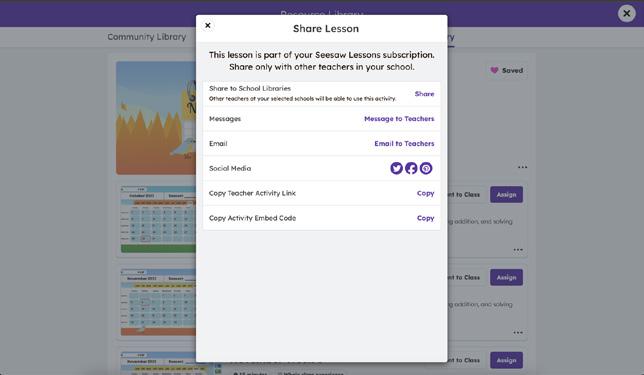Open more options for second activity
The width and height of the screenshot is (644, 375).
(x=518, y=333)
